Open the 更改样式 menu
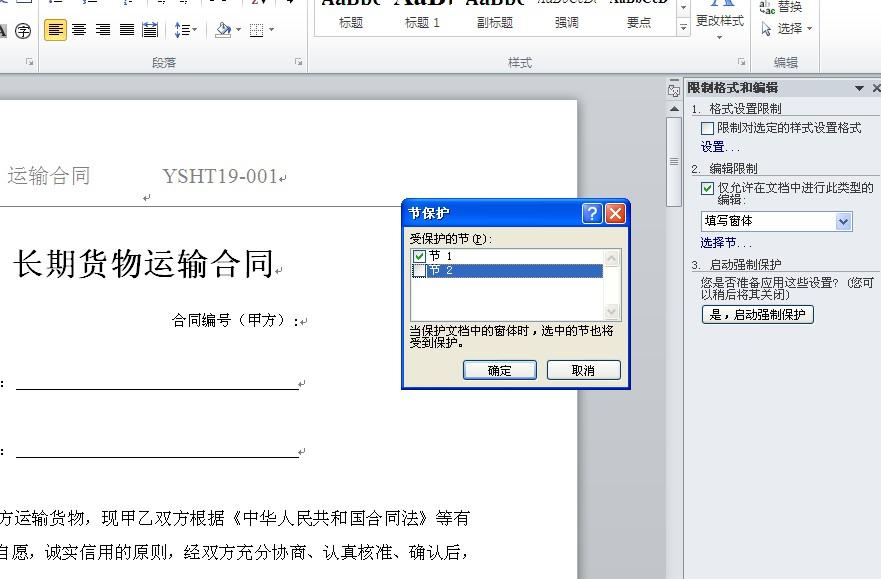The width and height of the screenshot is (881, 579). click(x=720, y=20)
